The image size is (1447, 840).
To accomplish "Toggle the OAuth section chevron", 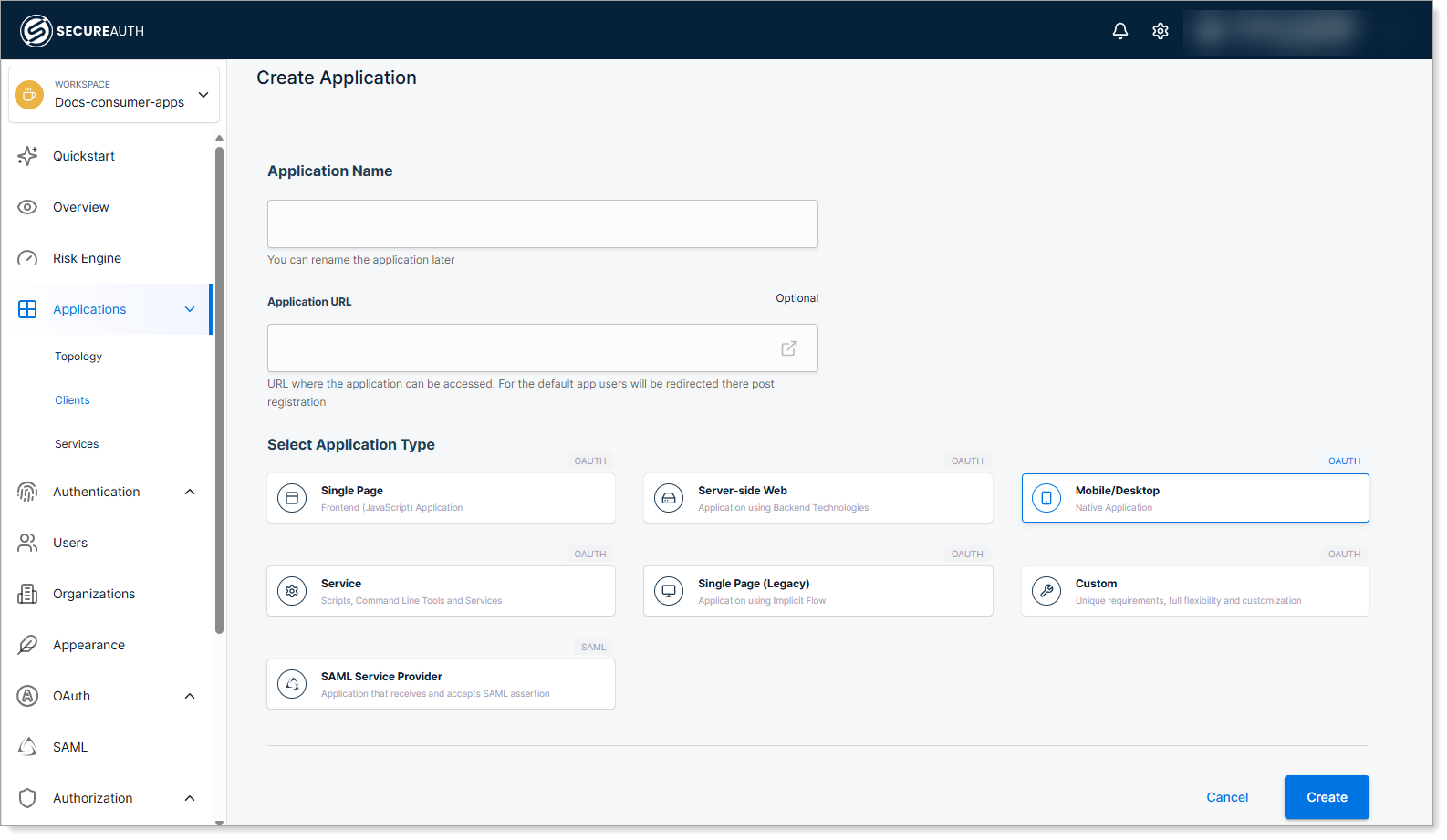I will pos(190,696).
